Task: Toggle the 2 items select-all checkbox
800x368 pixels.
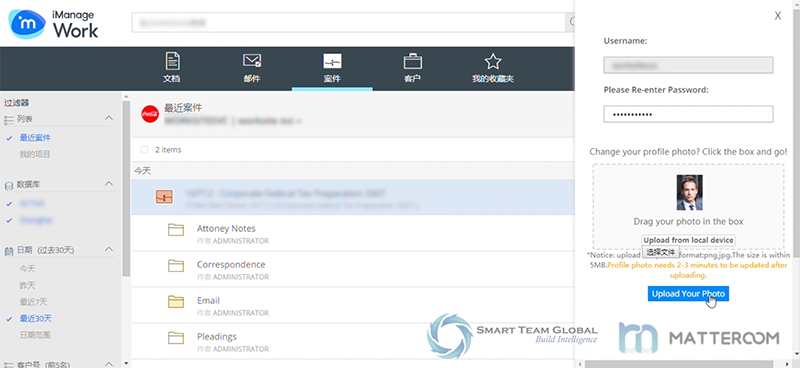Action: pyautogui.click(x=144, y=150)
